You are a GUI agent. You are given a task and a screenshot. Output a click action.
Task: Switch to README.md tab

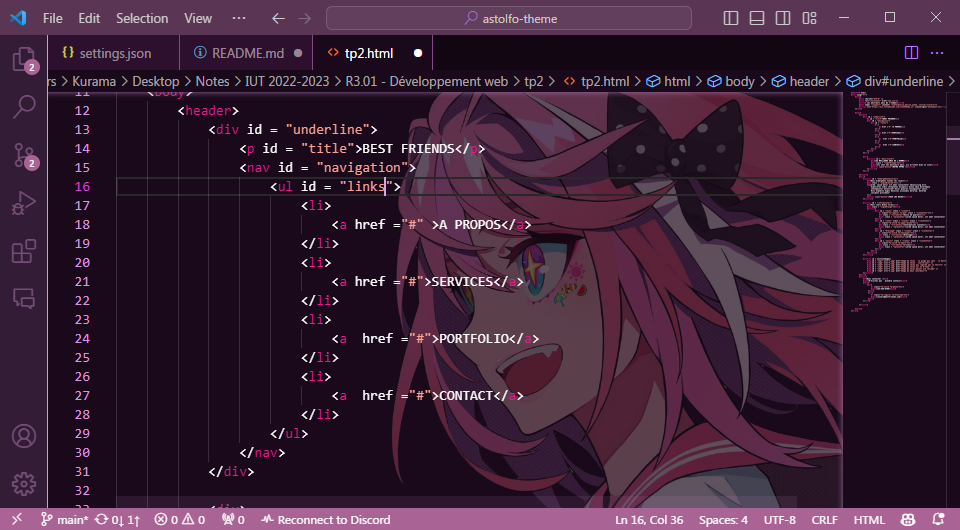pos(247,53)
